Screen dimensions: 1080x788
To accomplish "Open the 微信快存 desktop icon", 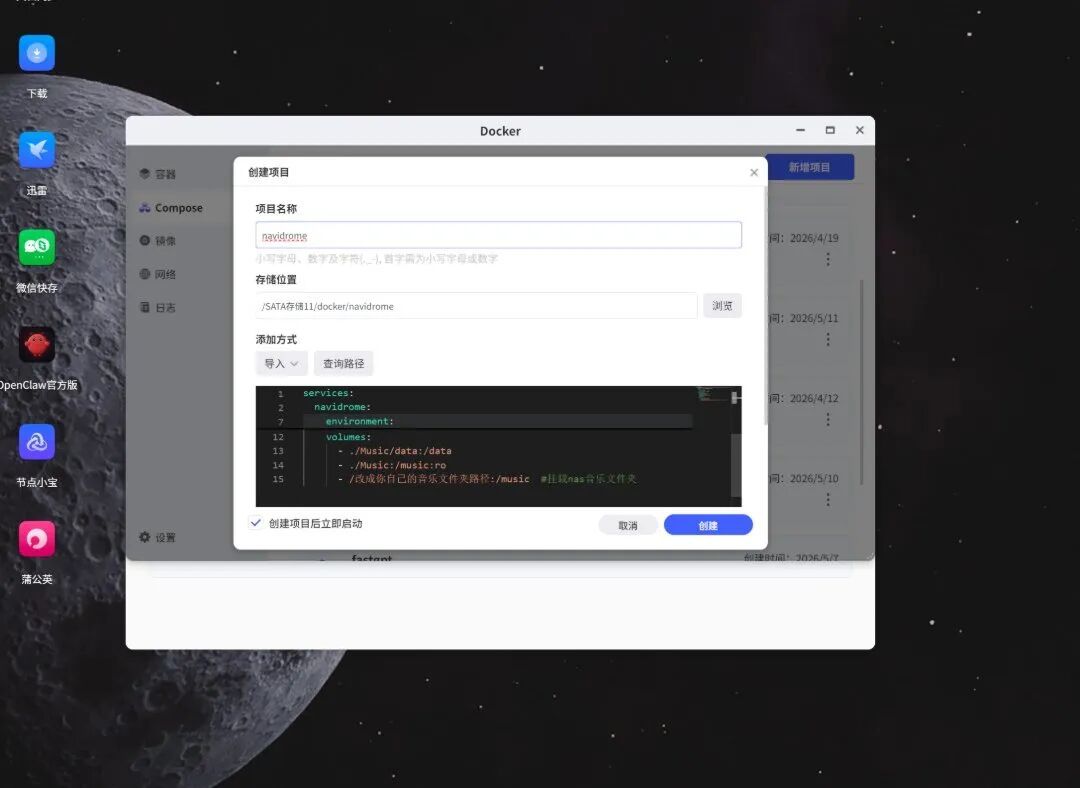I will point(37,247).
